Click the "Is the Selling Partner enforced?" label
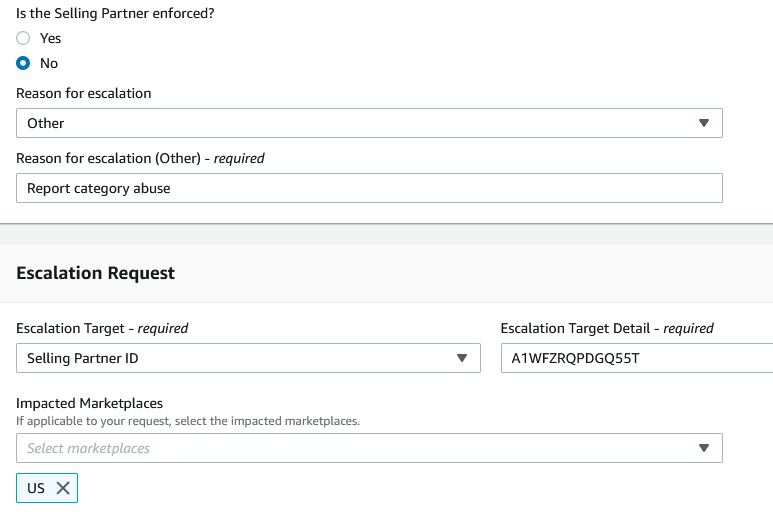The image size is (773, 527). tap(115, 13)
